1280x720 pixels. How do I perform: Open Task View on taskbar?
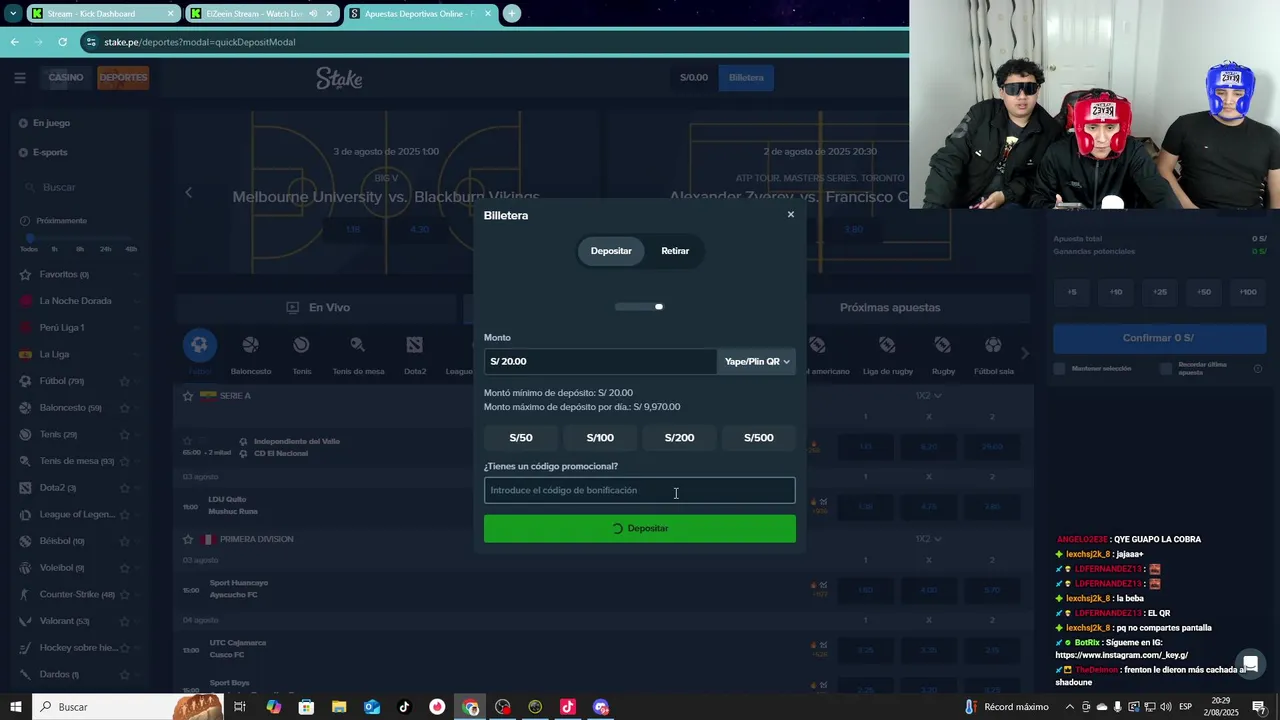pos(240,707)
